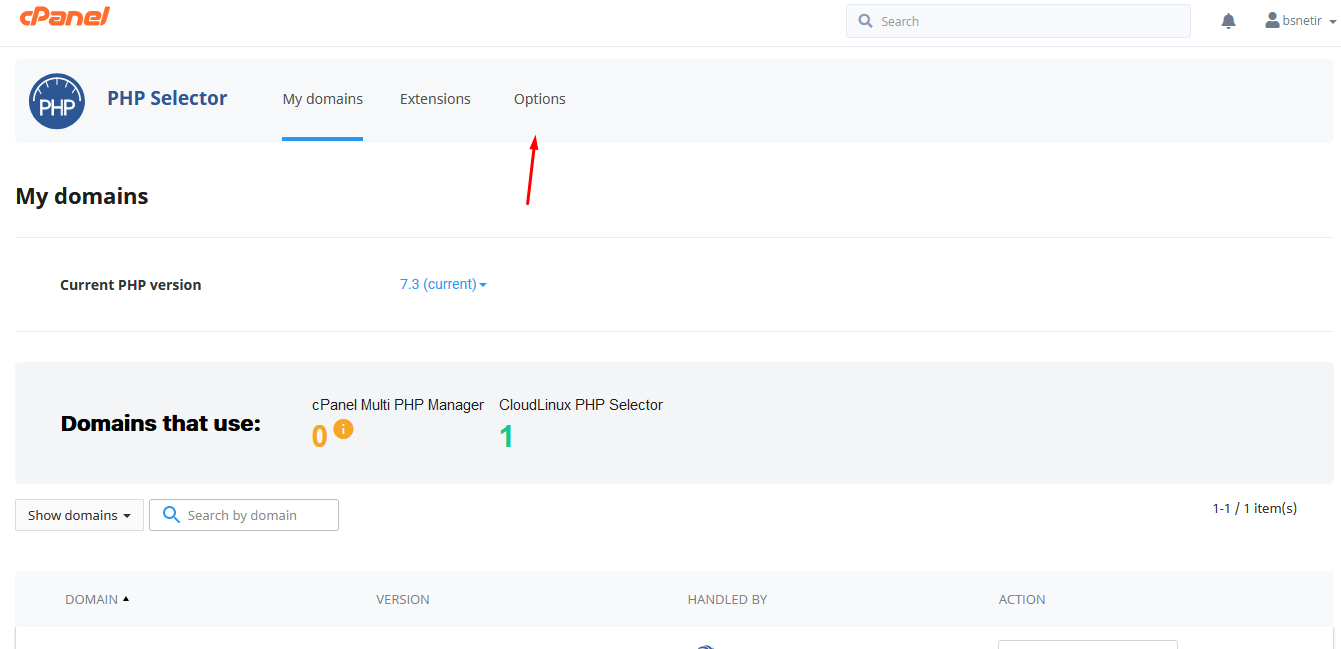Click the 1-1 / 1 item(s) pager text
The width and height of the screenshot is (1341, 649).
point(1255,508)
